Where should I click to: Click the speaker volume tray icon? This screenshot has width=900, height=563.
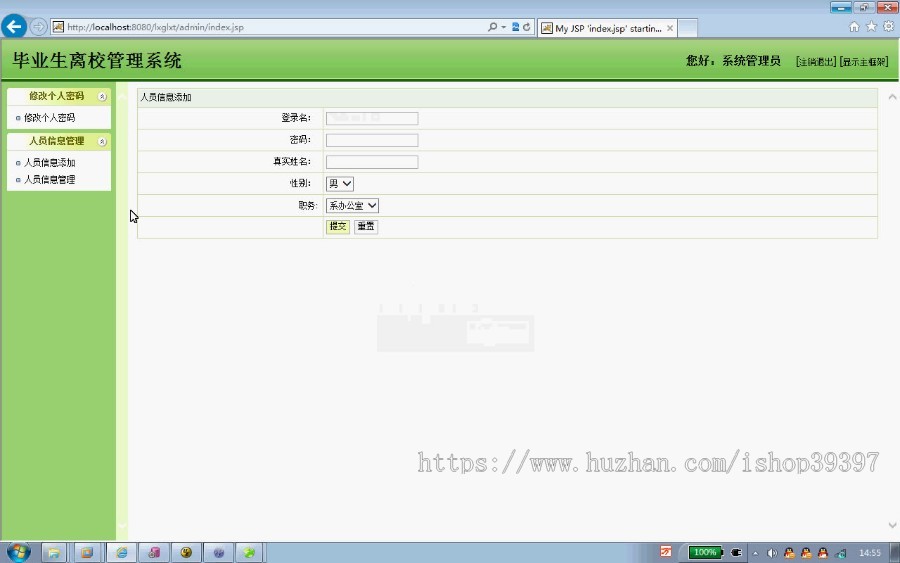coord(772,553)
